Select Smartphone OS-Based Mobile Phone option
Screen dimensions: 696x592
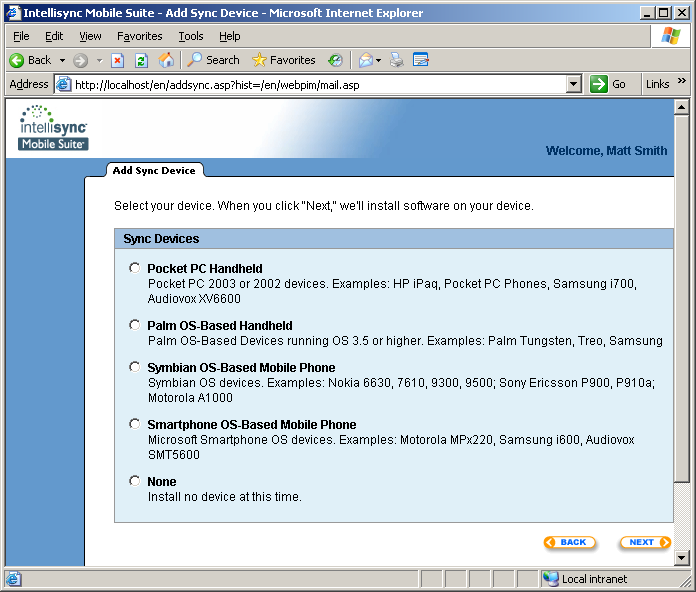pos(134,424)
